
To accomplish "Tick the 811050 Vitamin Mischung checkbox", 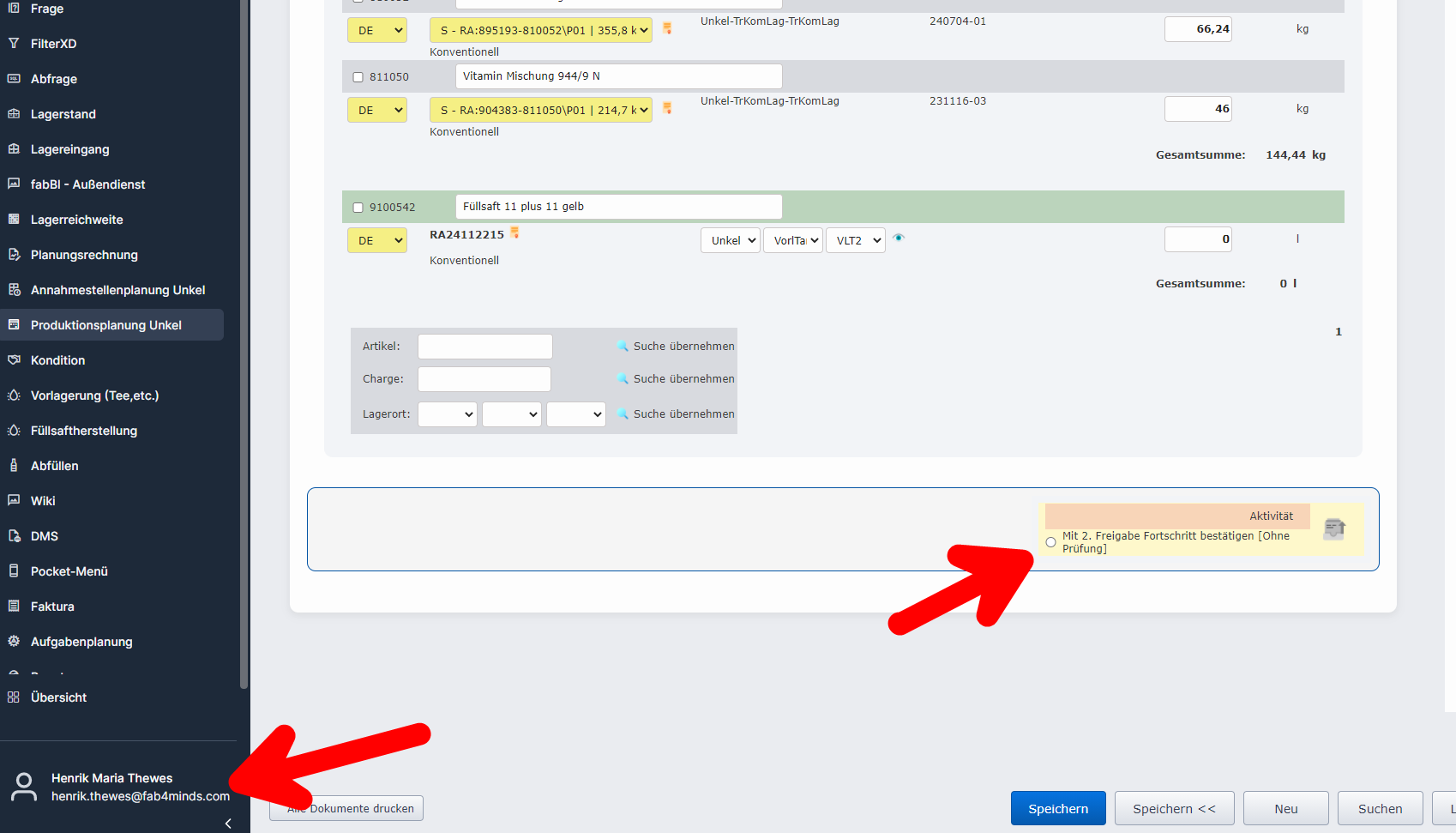I will tap(358, 77).
